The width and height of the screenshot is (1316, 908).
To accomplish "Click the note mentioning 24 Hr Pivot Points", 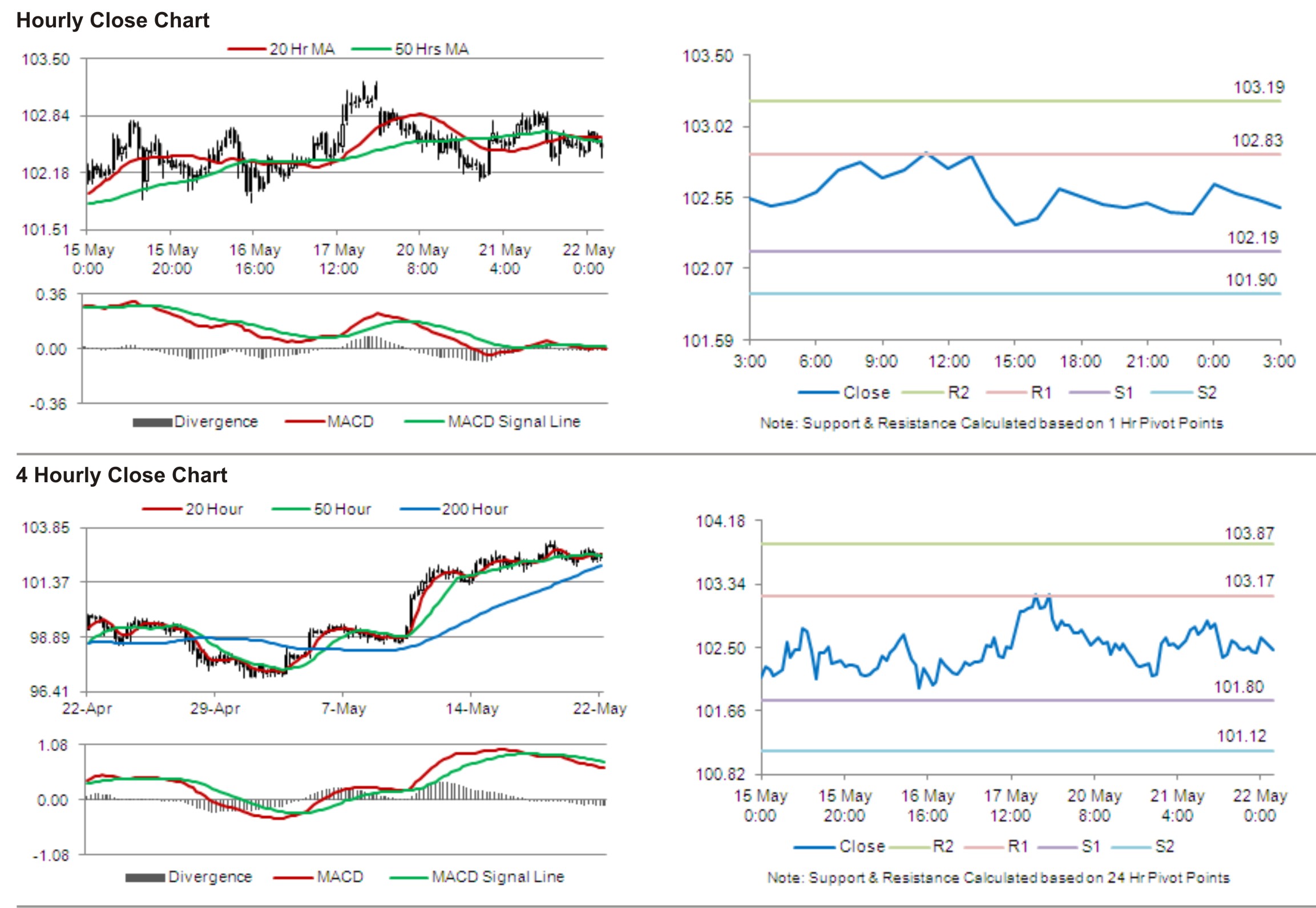I will (x=998, y=878).
